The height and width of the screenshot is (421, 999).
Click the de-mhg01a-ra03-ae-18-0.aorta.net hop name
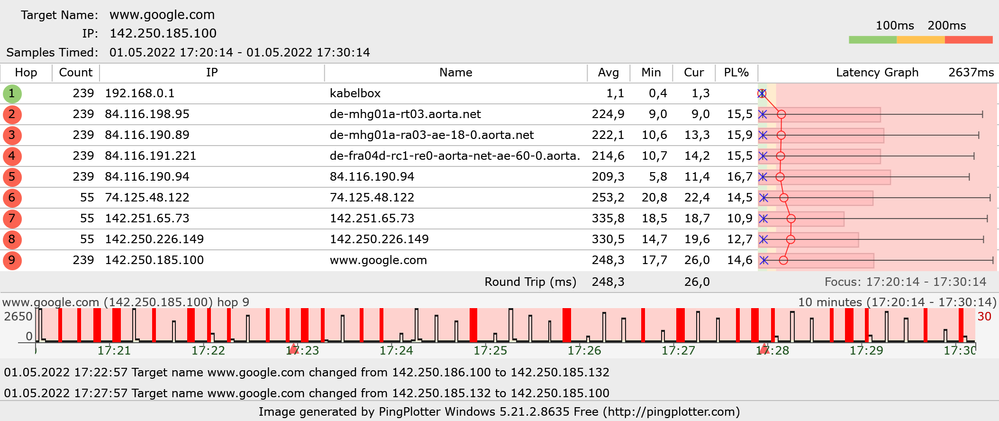431,135
